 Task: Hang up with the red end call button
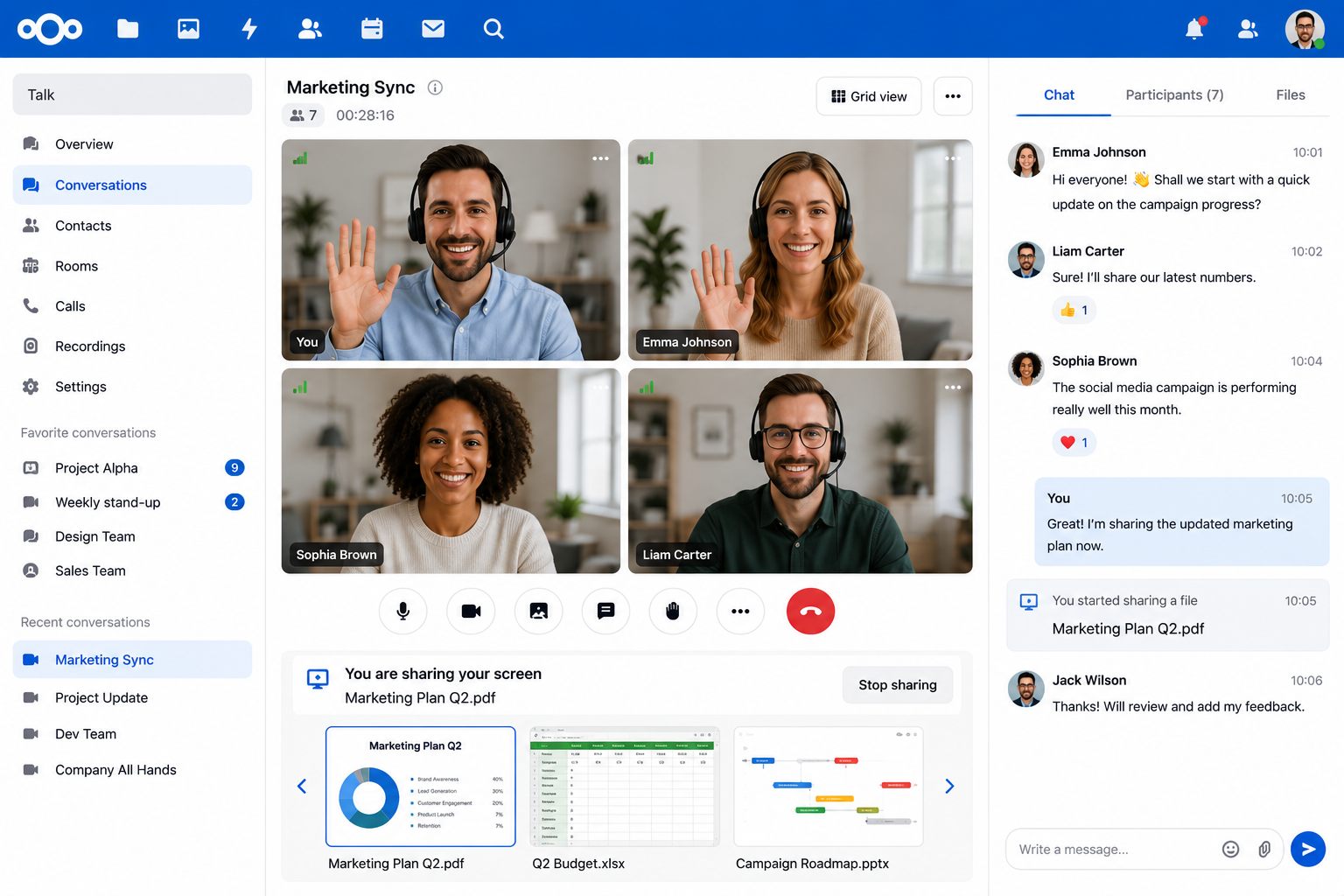810,611
